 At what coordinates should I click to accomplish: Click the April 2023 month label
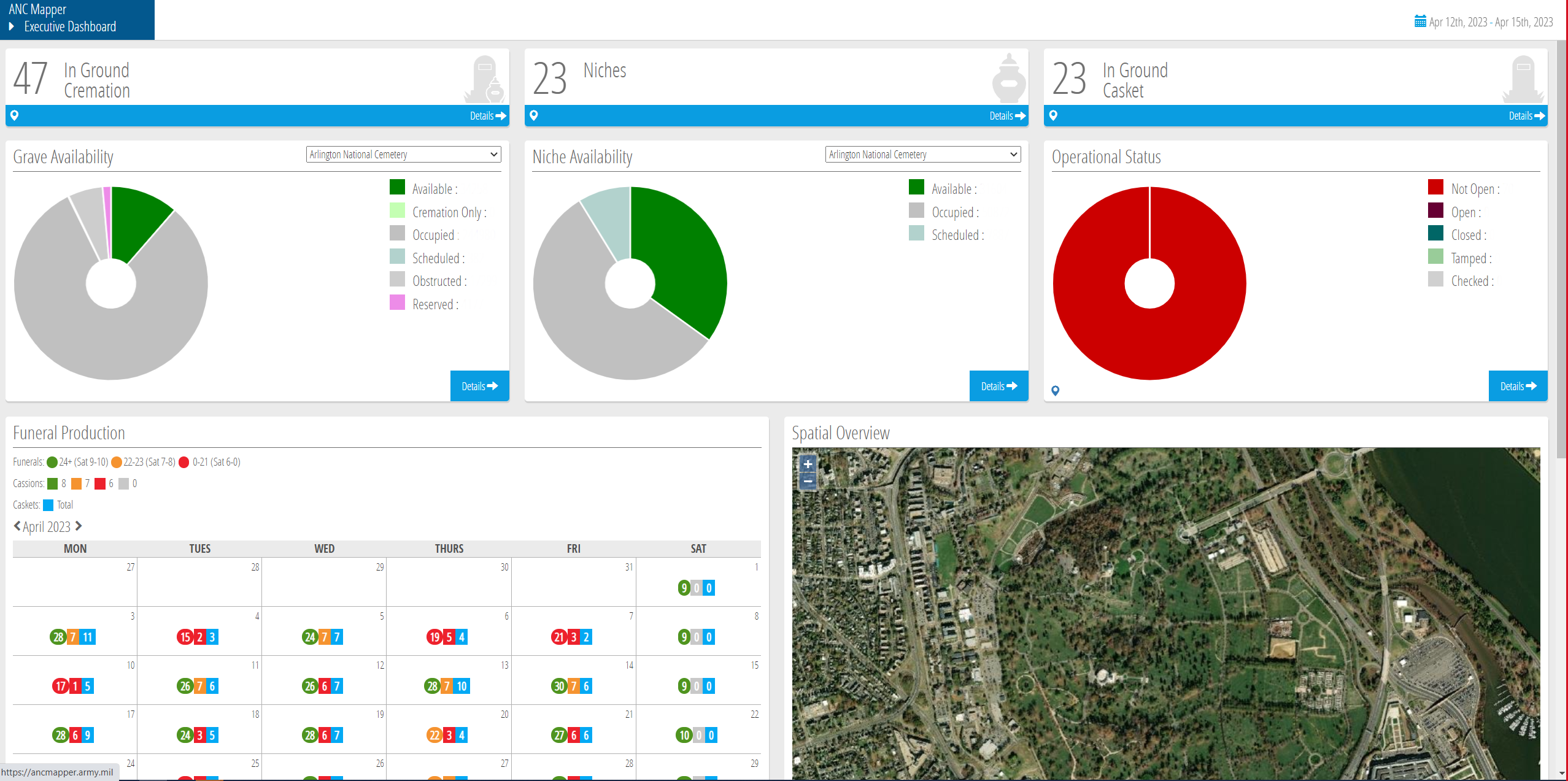pyautogui.click(x=47, y=526)
